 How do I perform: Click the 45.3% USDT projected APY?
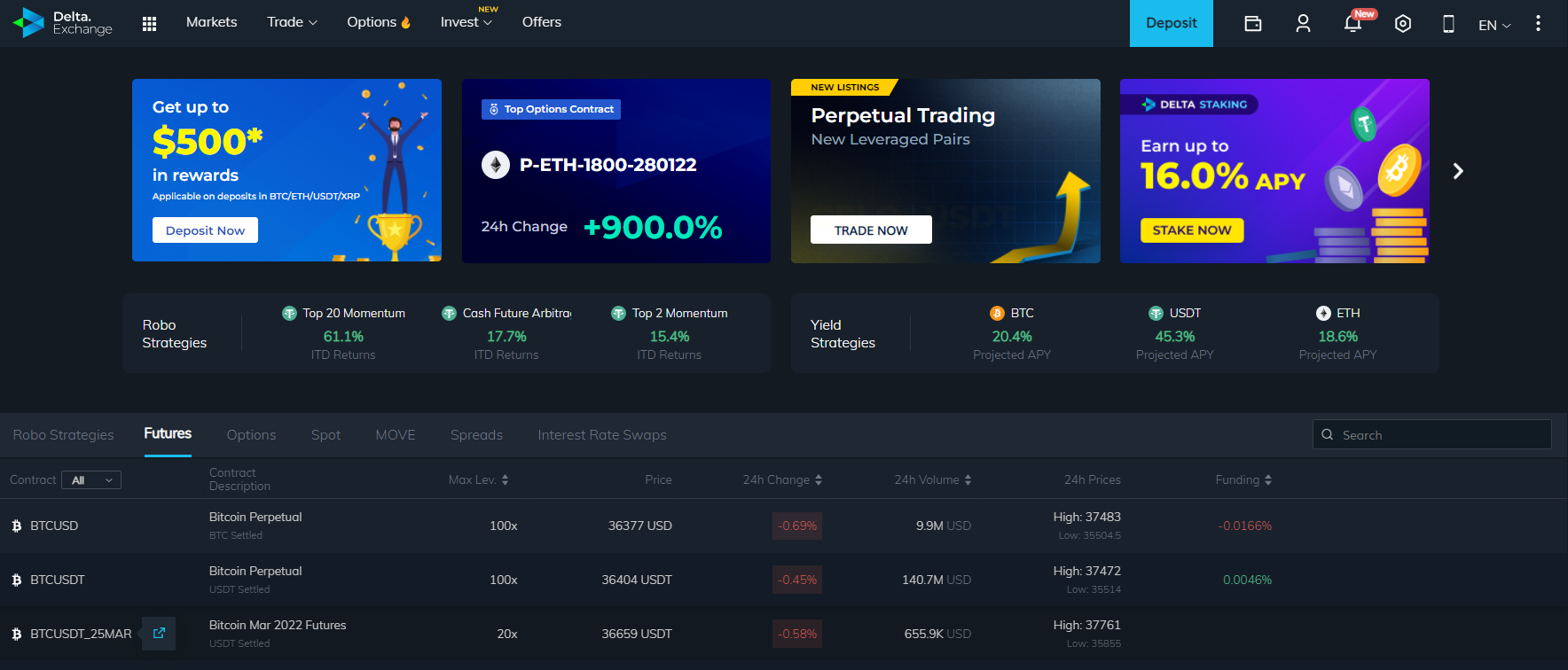pyautogui.click(x=1174, y=337)
